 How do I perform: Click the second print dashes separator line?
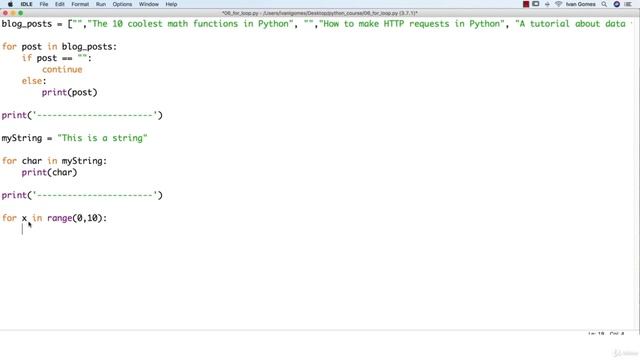point(82,195)
